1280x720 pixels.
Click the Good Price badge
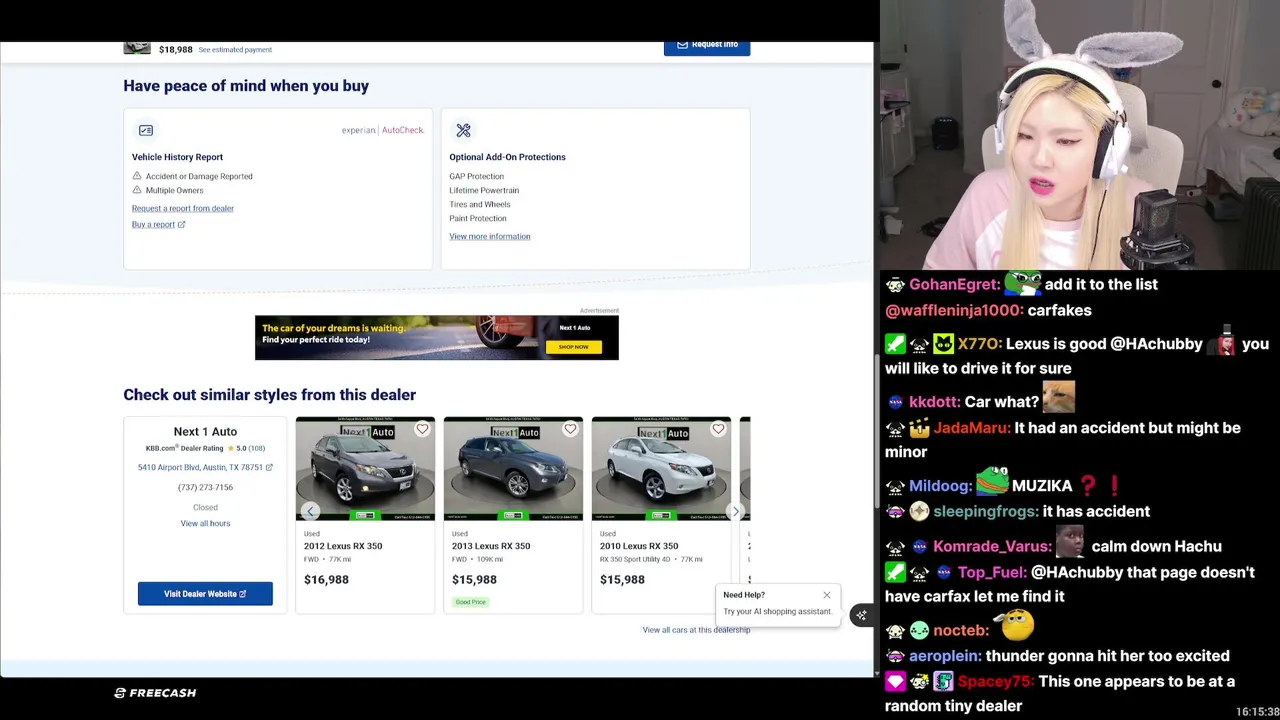(x=470, y=602)
